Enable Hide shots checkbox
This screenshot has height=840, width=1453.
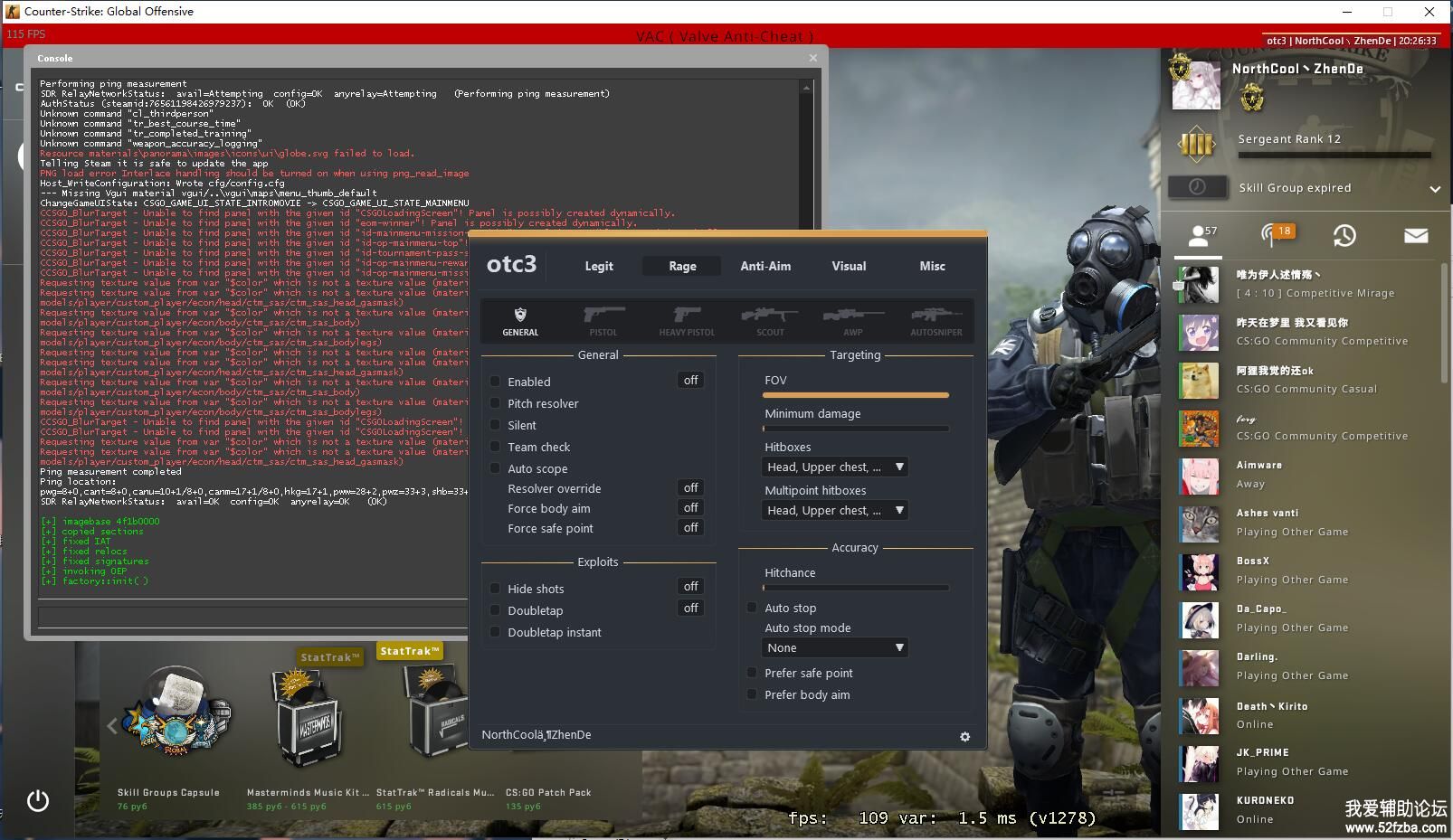pyautogui.click(x=495, y=589)
